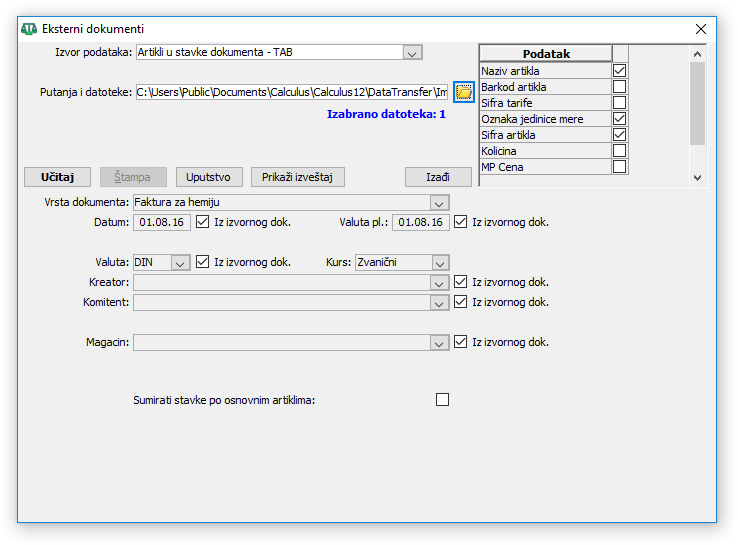Expand the Kurs dropdown
Viewport: 738px width, 545px height.
coord(440,263)
